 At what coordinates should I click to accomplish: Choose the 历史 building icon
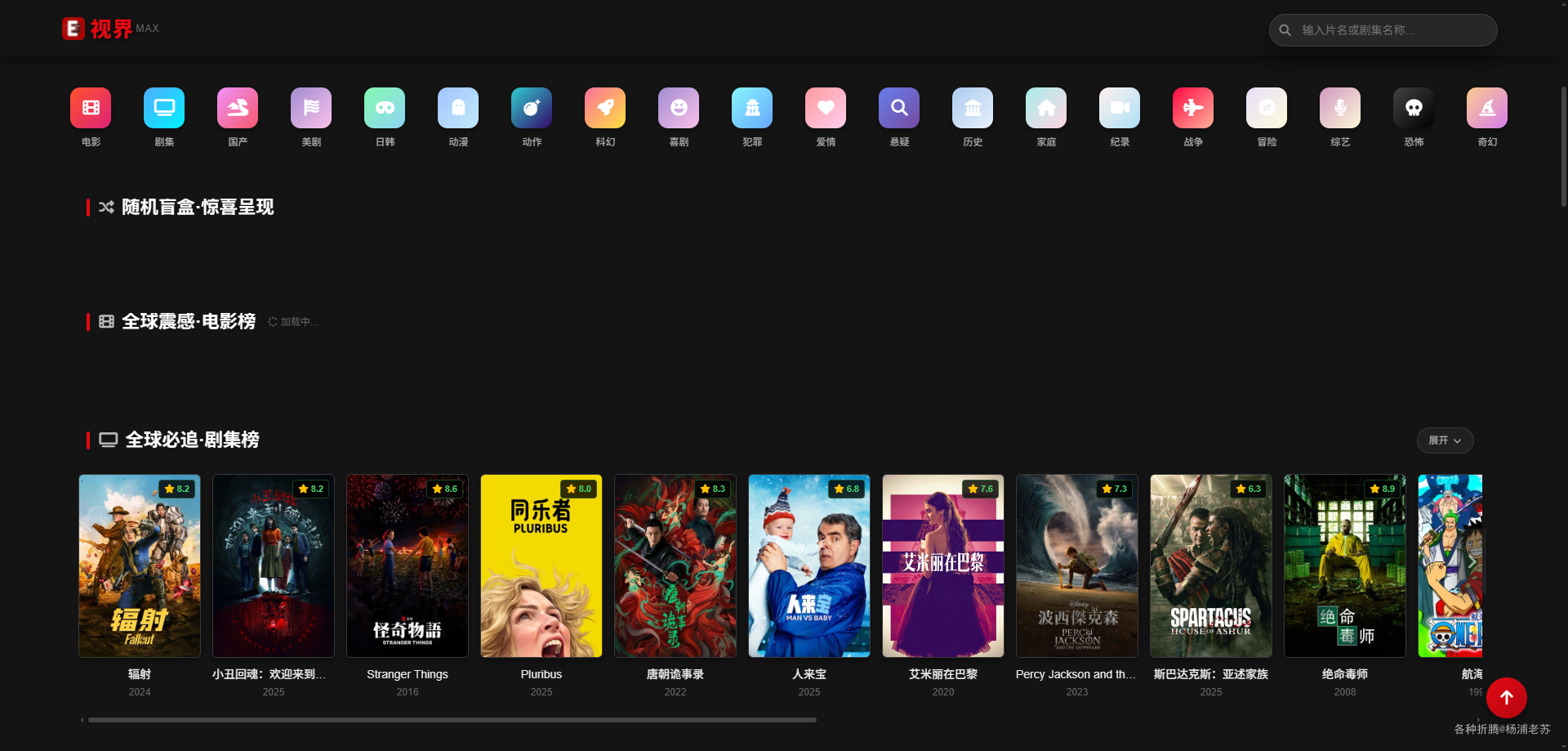click(973, 108)
